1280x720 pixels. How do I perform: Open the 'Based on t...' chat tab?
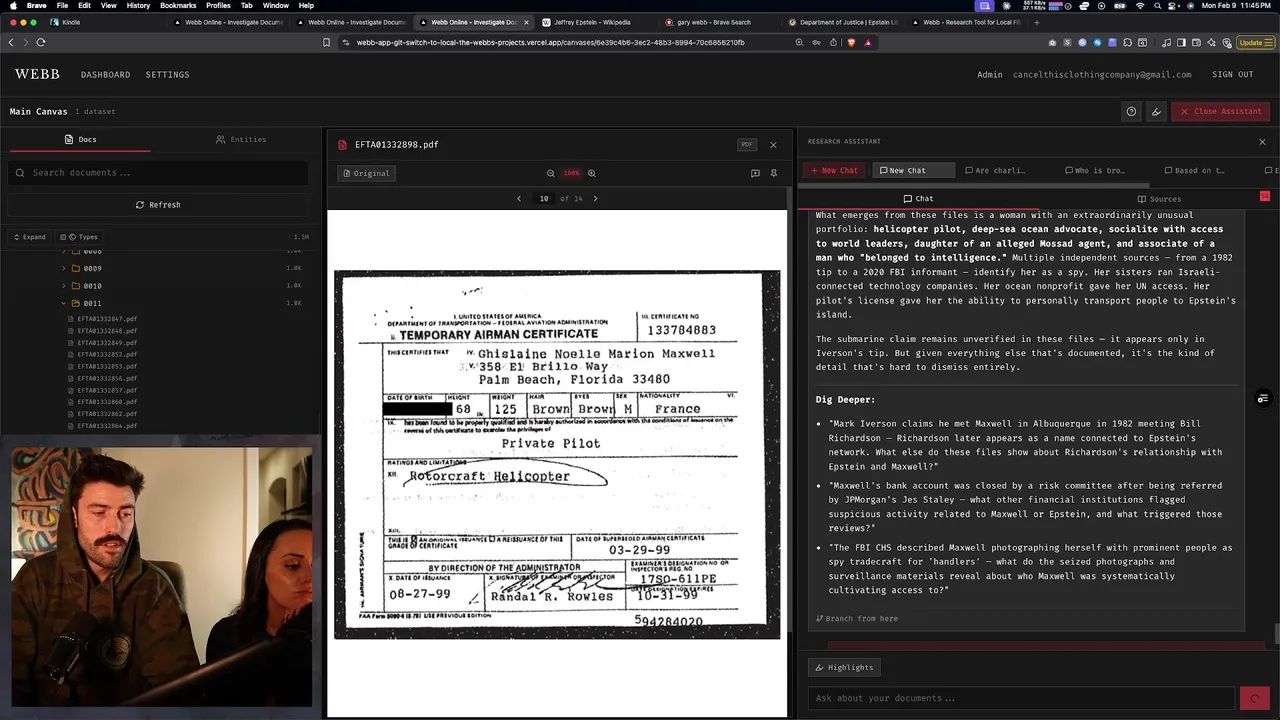(x=1194, y=170)
